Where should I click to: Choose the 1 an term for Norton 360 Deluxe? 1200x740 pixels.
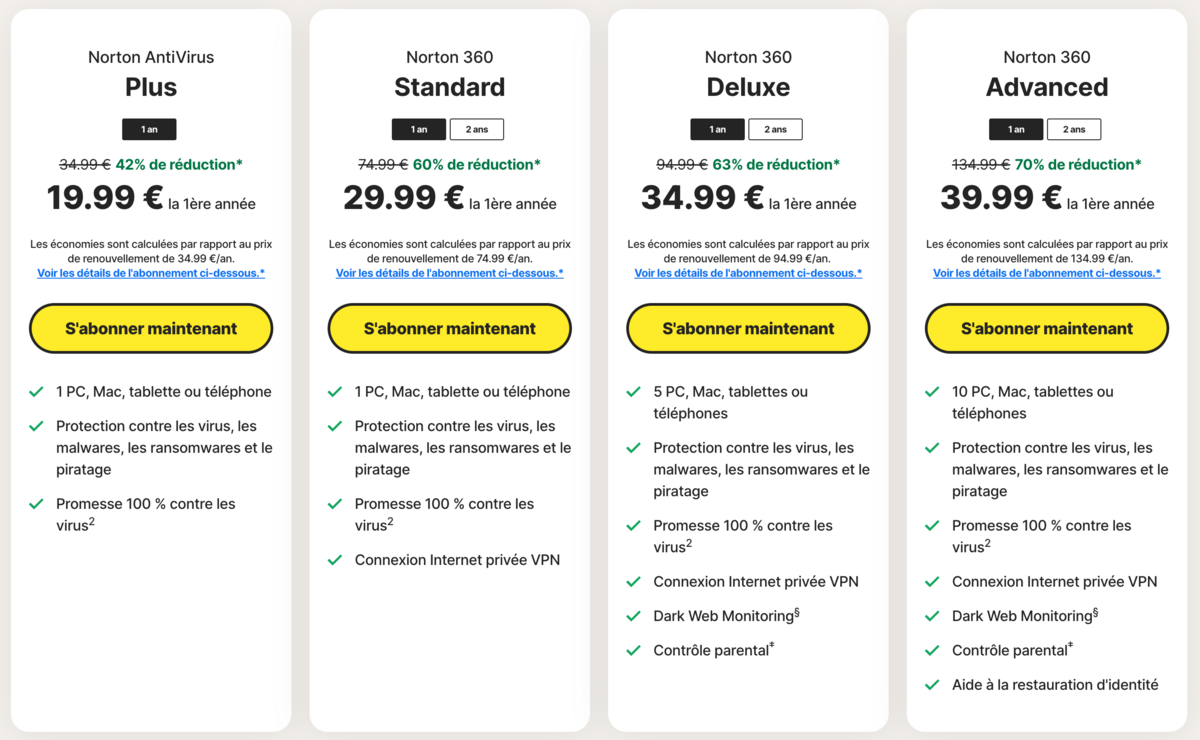[717, 129]
